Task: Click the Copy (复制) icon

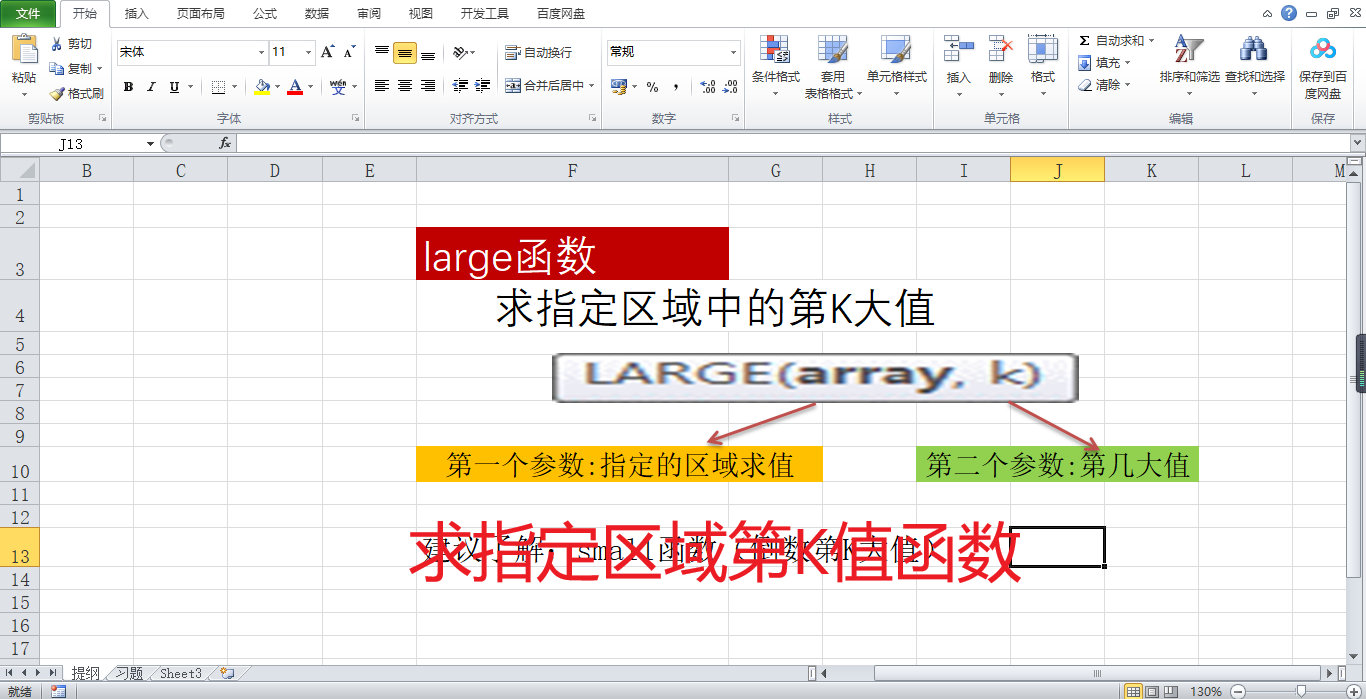Action: (57, 69)
